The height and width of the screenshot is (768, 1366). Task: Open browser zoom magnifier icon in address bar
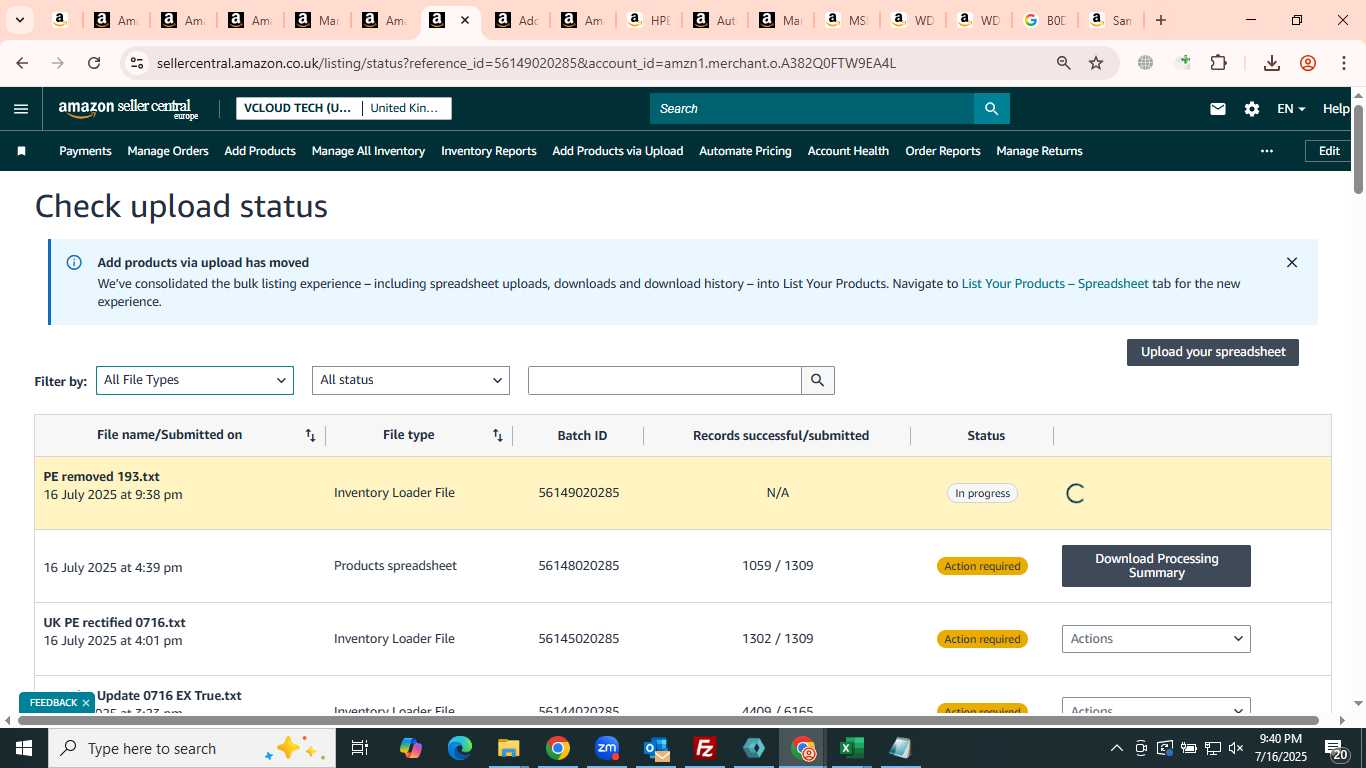point(1064,63)
